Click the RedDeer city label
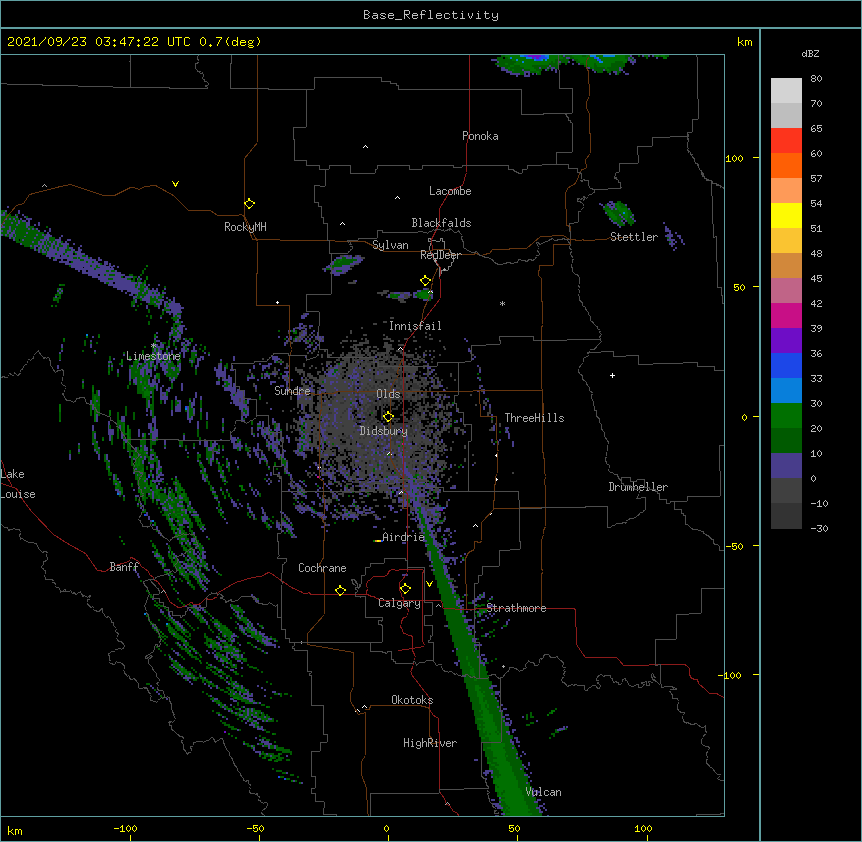Viewport: 862px width, 842px height. [x=440, y=255]
